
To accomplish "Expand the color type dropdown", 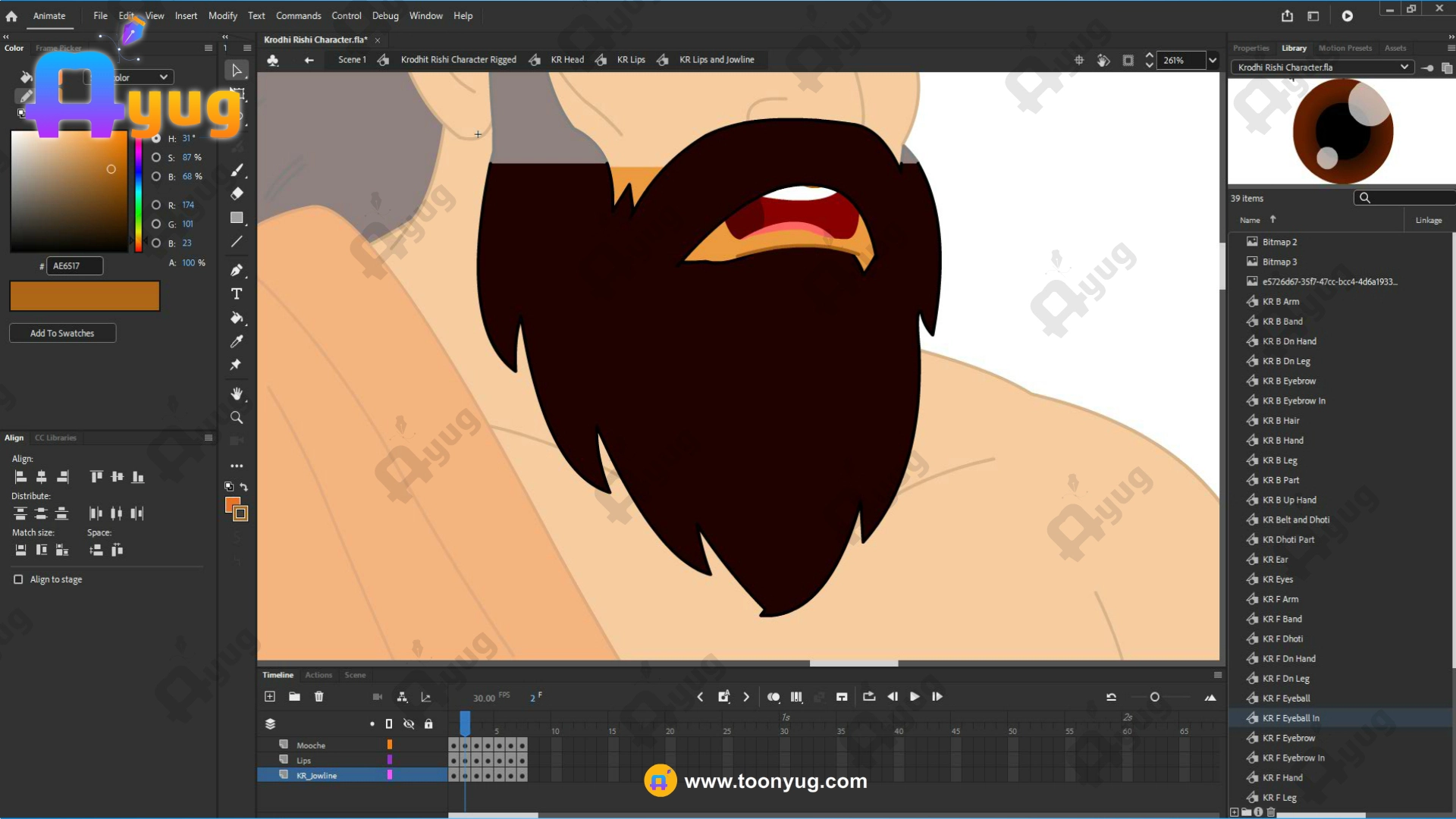I will 163,77.
